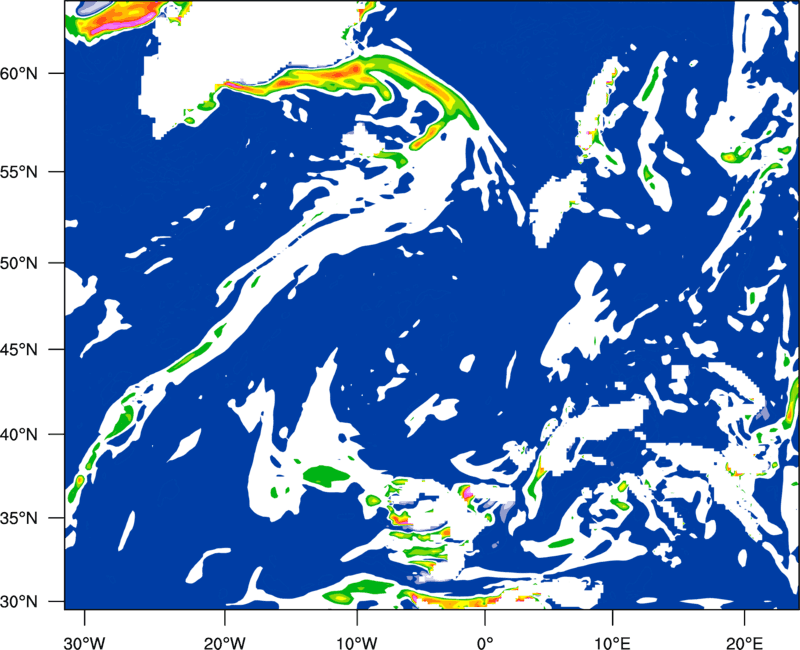Click the 55°N latitude label
The height and width of the screenshot is (650, 800).
[x=19, y=172]
